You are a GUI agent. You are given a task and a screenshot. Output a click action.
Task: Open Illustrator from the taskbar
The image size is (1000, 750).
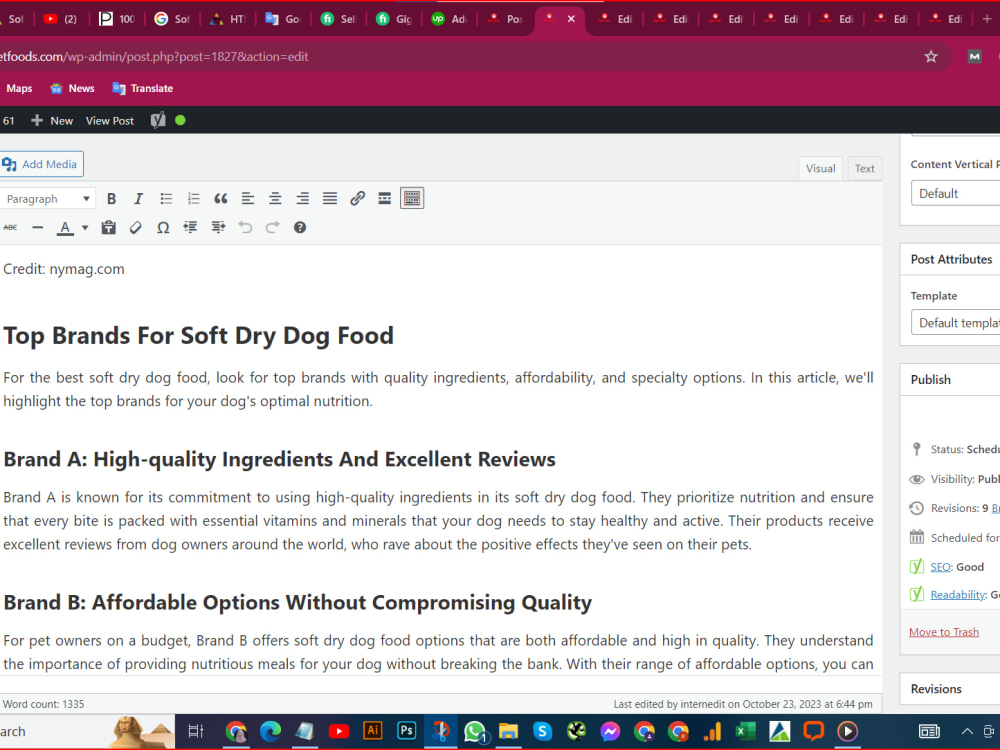(372, 731)
